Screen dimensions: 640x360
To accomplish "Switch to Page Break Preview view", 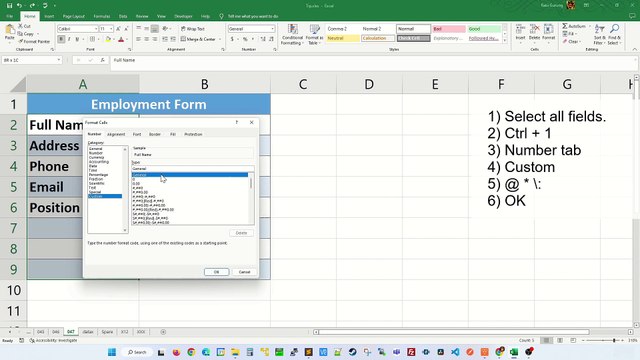I will tap(573, 340).
